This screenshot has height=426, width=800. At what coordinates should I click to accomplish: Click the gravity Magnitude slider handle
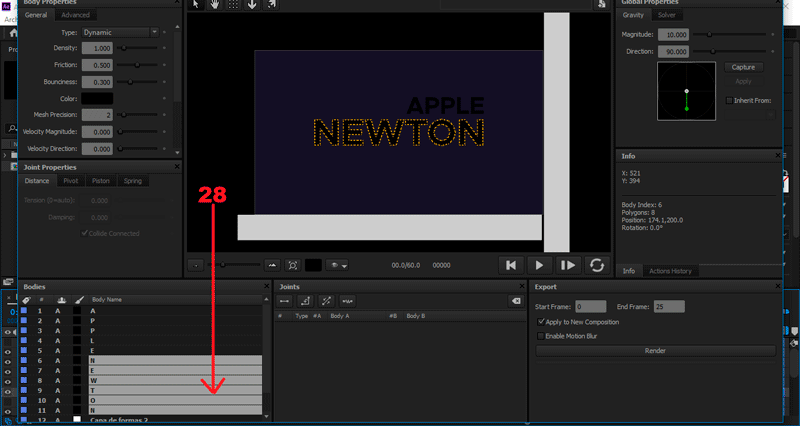(709, 35)
